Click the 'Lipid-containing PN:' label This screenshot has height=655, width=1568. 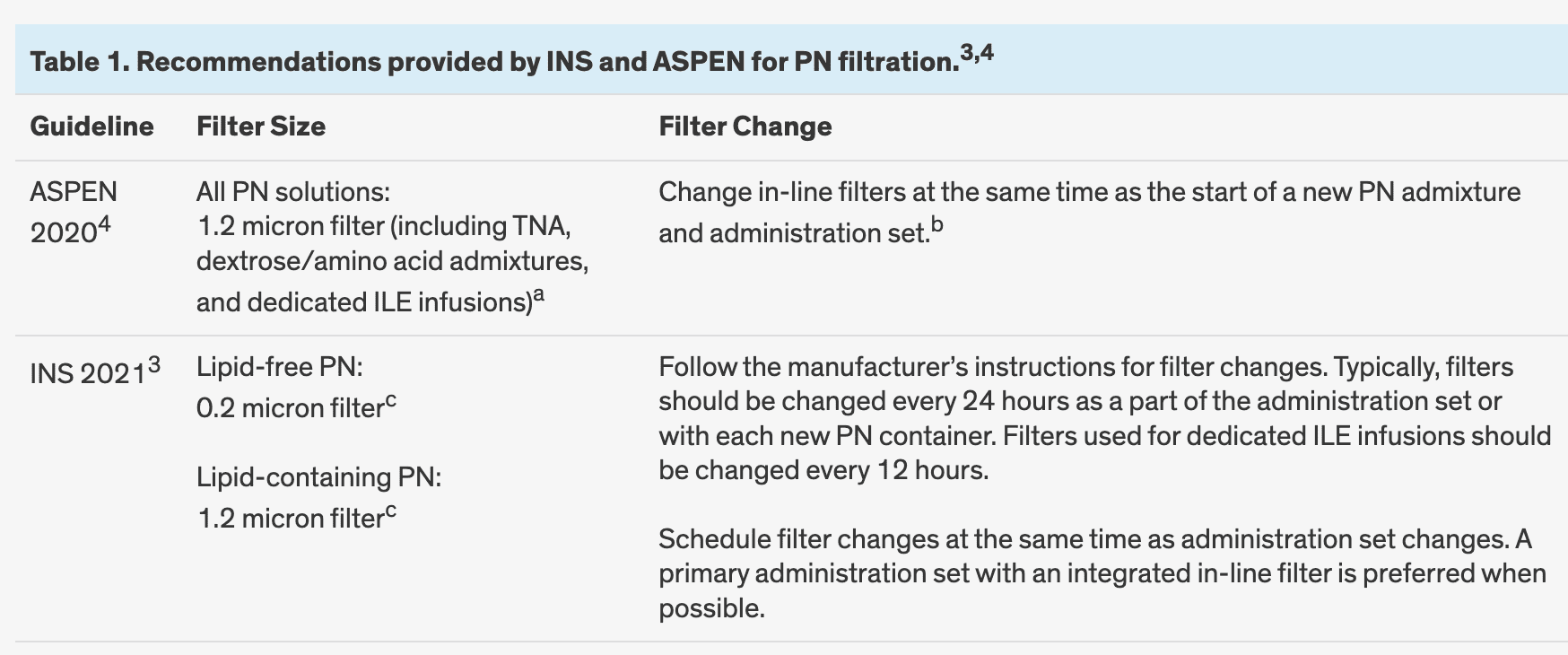319,477
